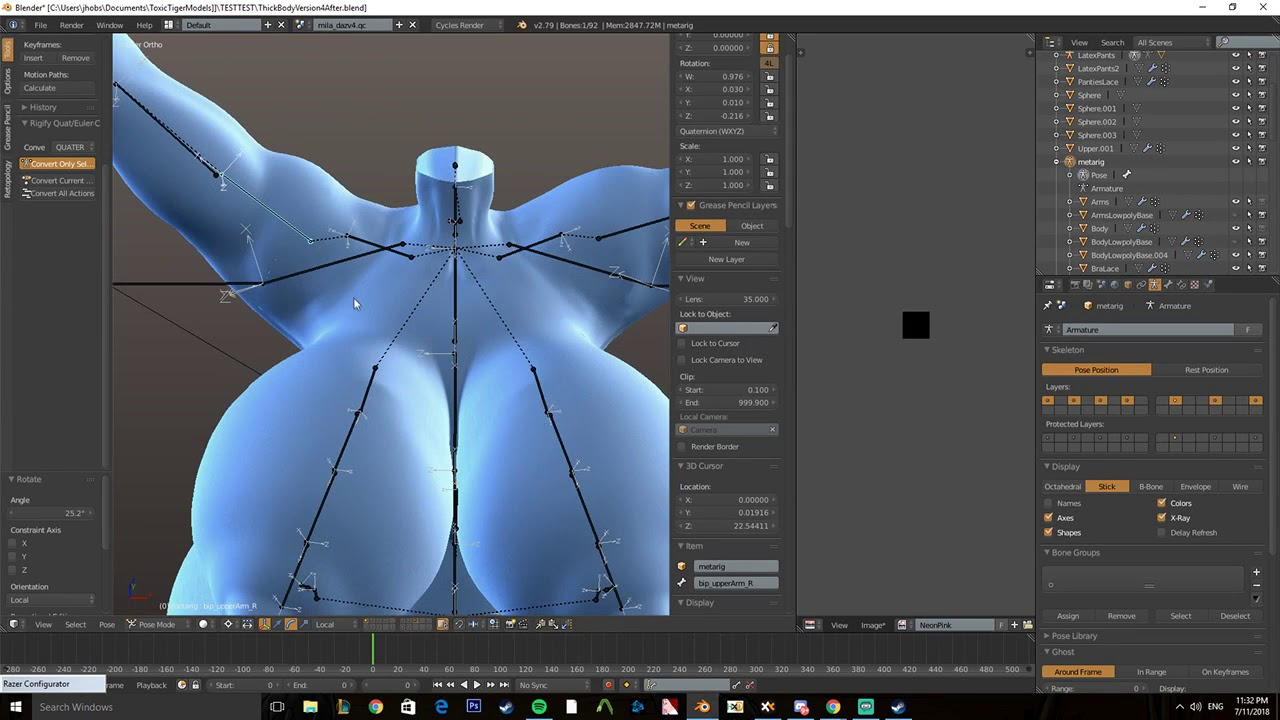The image size is (1280, 720).
Task: Click the eyedropper next to Lock to Object
Action: click(x=772, y=328)
